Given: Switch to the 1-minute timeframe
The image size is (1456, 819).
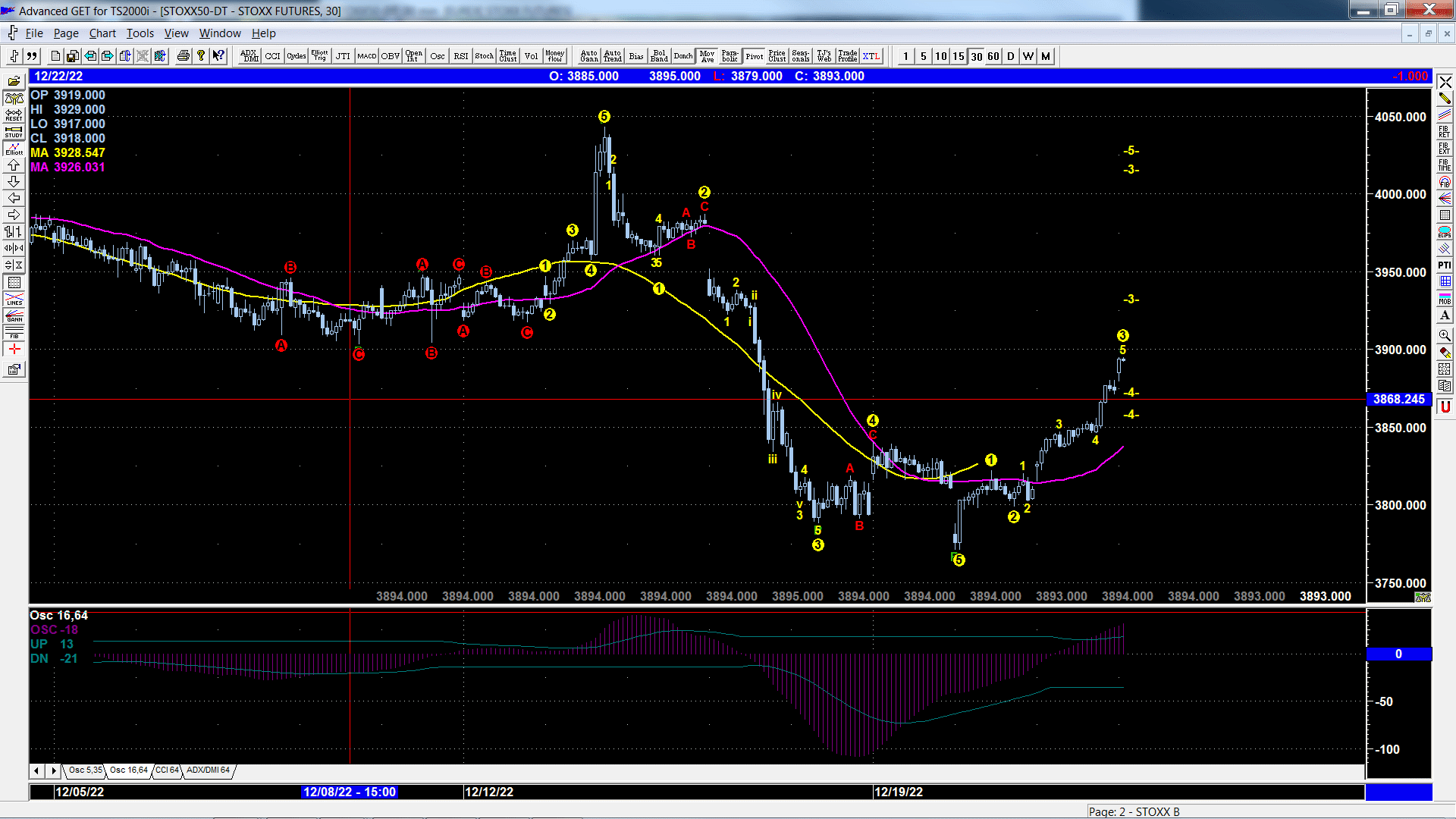Looking at the screenshot, I should point(905,56).
